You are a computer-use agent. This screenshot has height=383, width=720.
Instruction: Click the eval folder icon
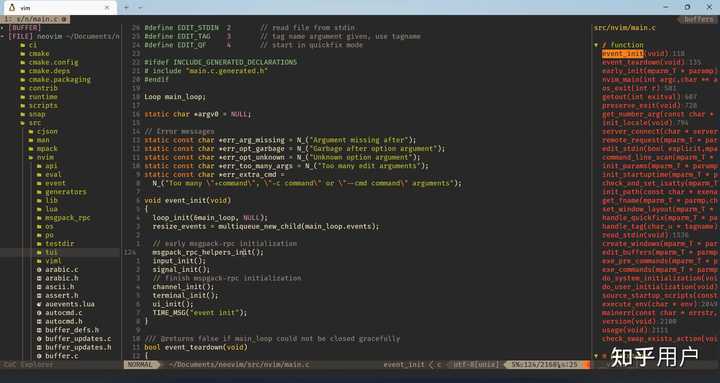click(39, 175)
